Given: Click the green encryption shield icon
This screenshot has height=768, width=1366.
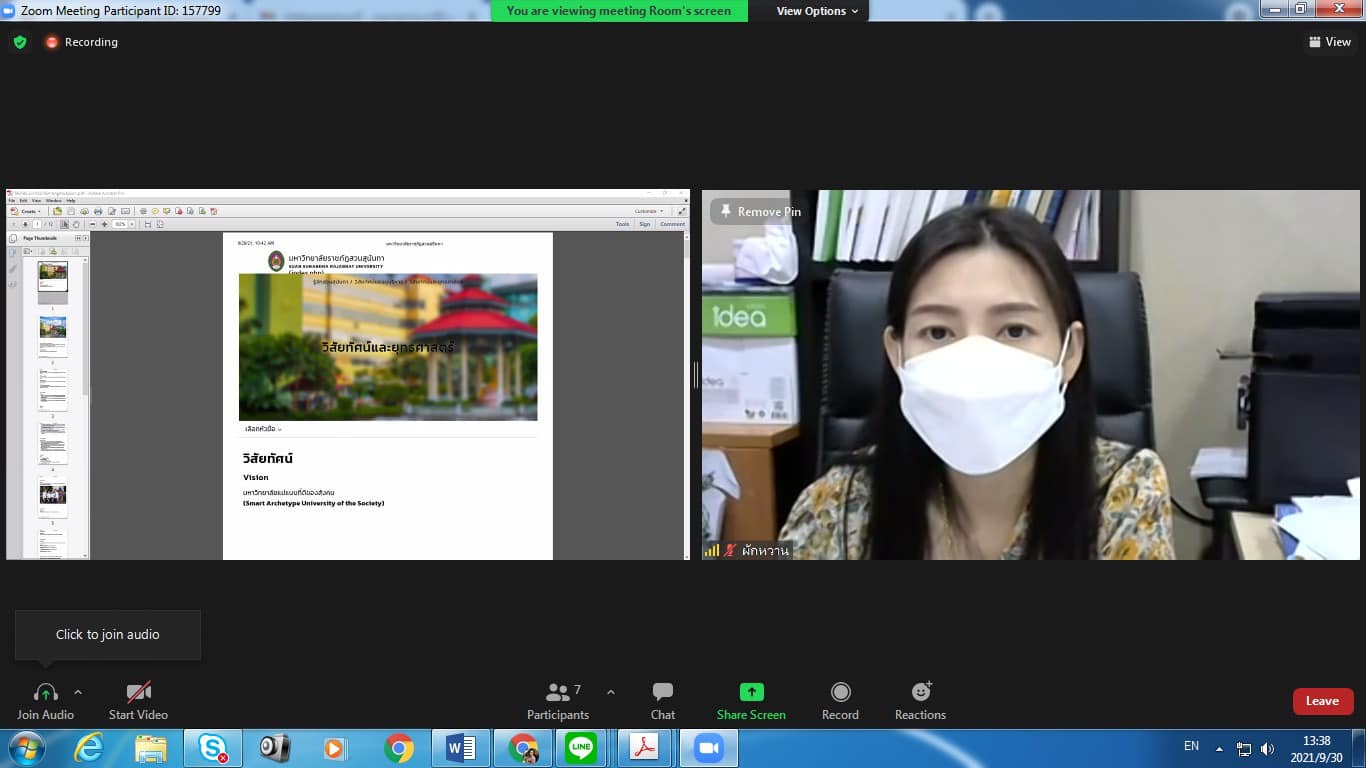Looking at the screenshot, I should click(x=20, y=42).
